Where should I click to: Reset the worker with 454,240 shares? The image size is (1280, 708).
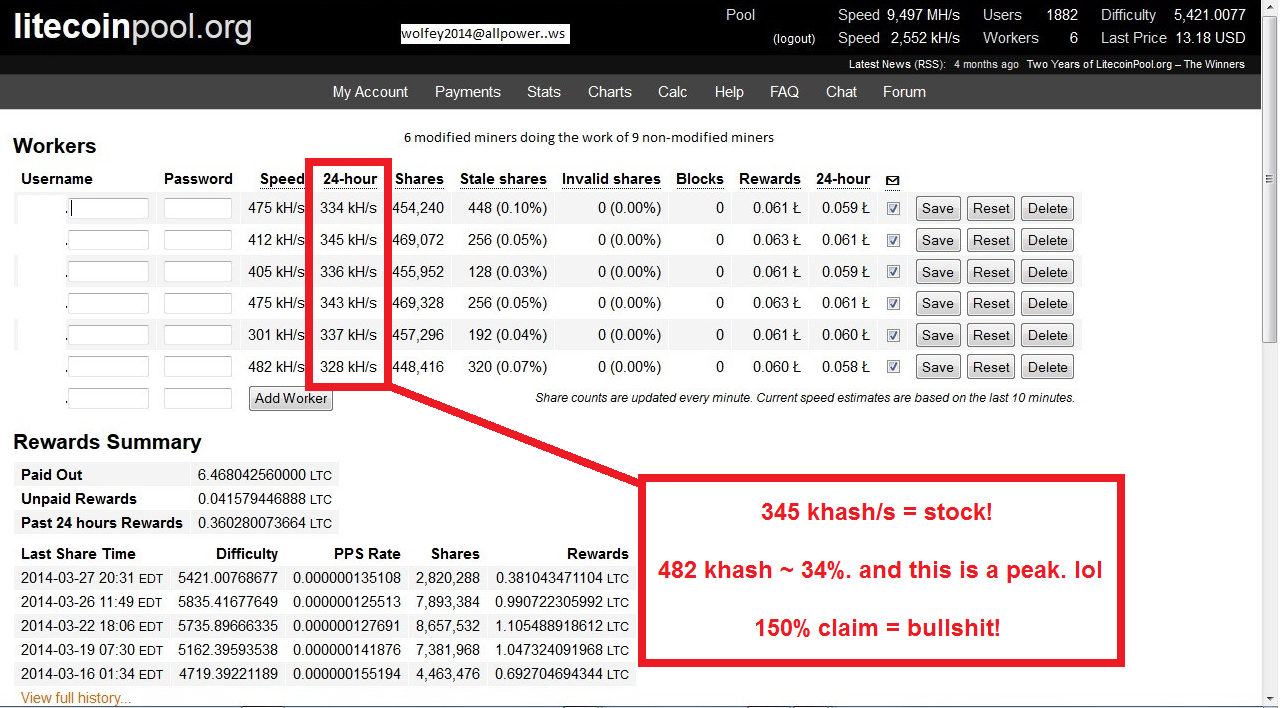(x=991, y=209)
